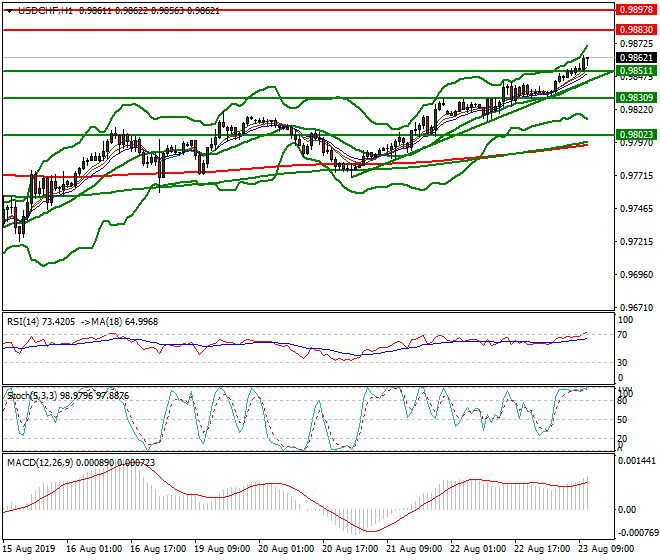Select the 0.98830 red resistance level label
The image size is (660, 560).
coord(636,29)
